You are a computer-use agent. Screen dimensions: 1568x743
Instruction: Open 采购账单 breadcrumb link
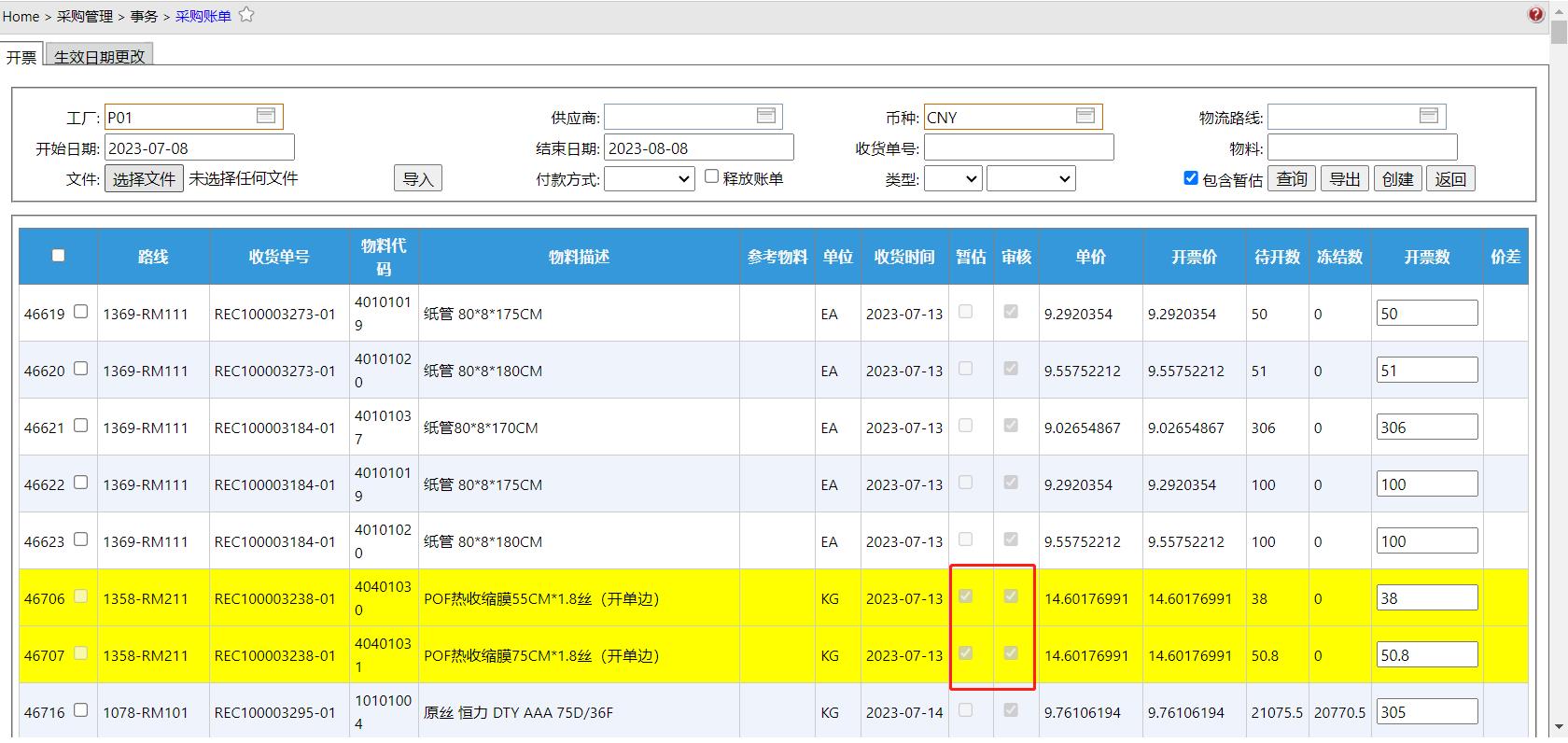click(203, 16)
